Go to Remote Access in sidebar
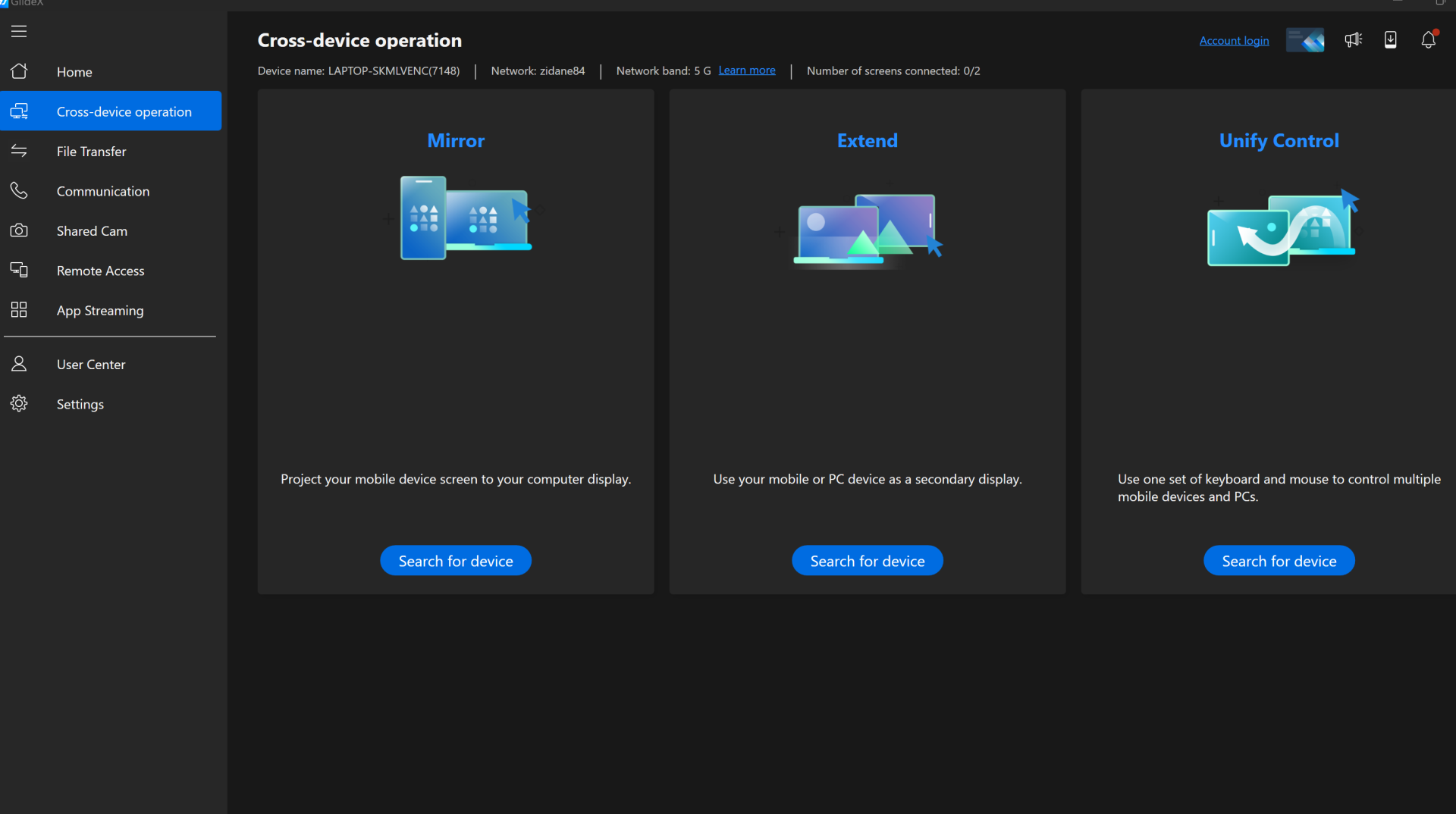 coord(100,271)
